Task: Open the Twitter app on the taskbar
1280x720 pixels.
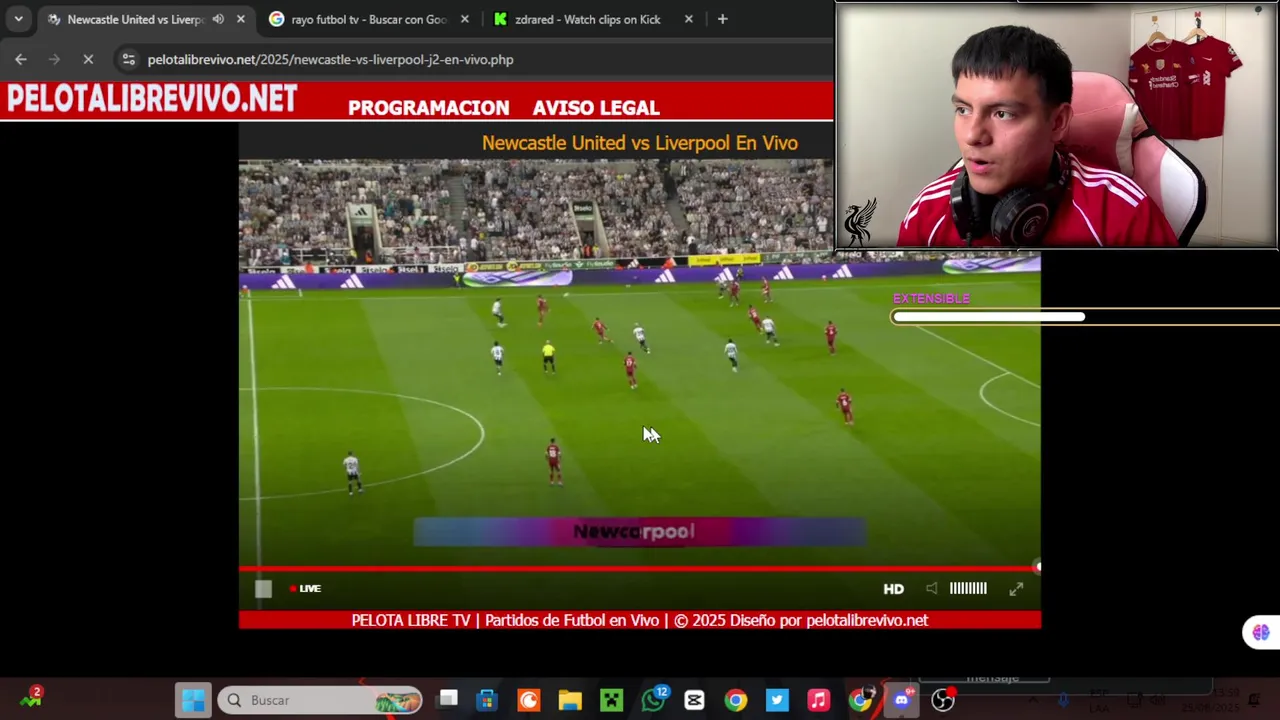Action: pyautogui.click(x=777, y=700)
